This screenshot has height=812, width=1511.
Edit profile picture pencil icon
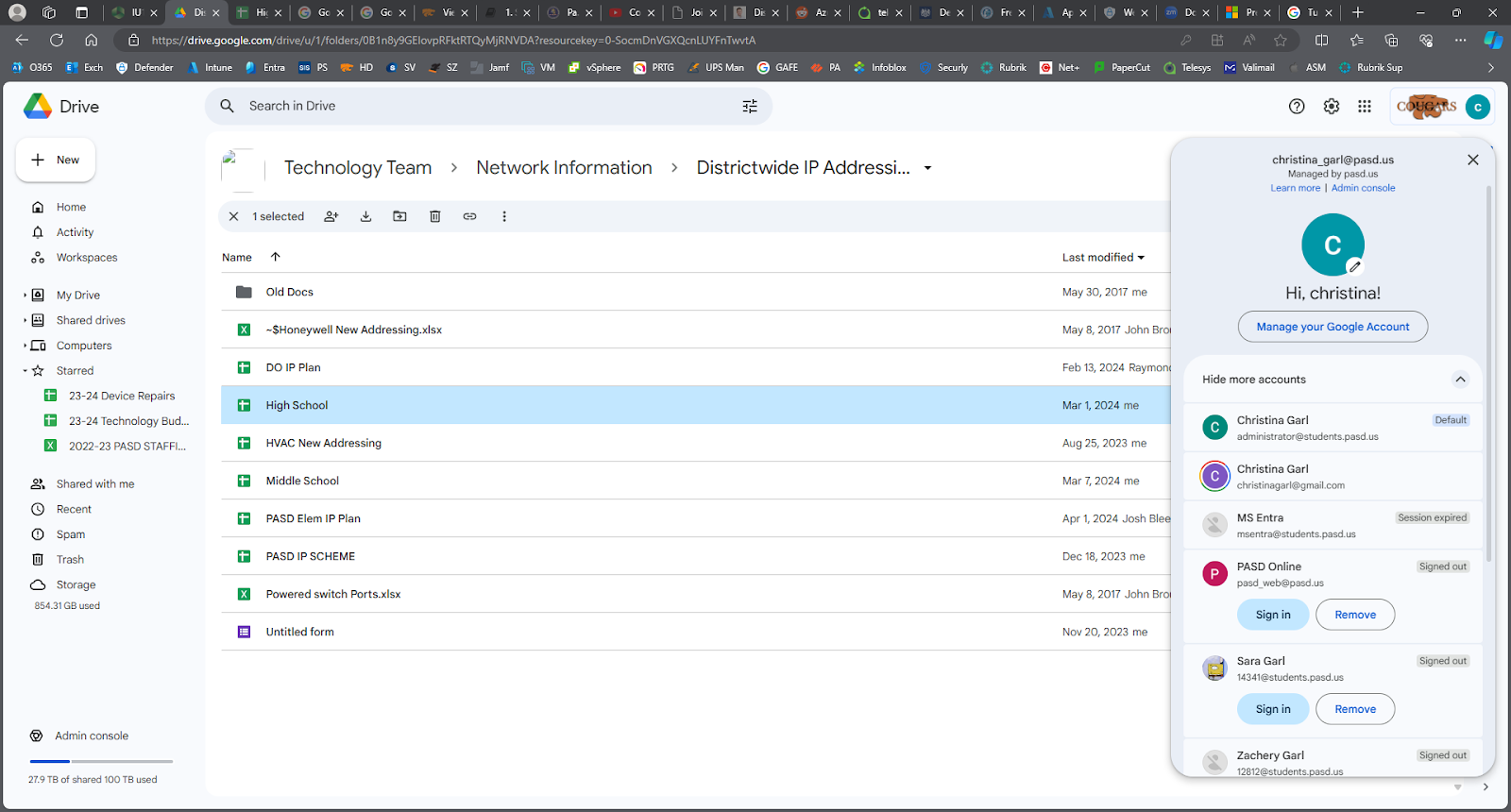1355,266
